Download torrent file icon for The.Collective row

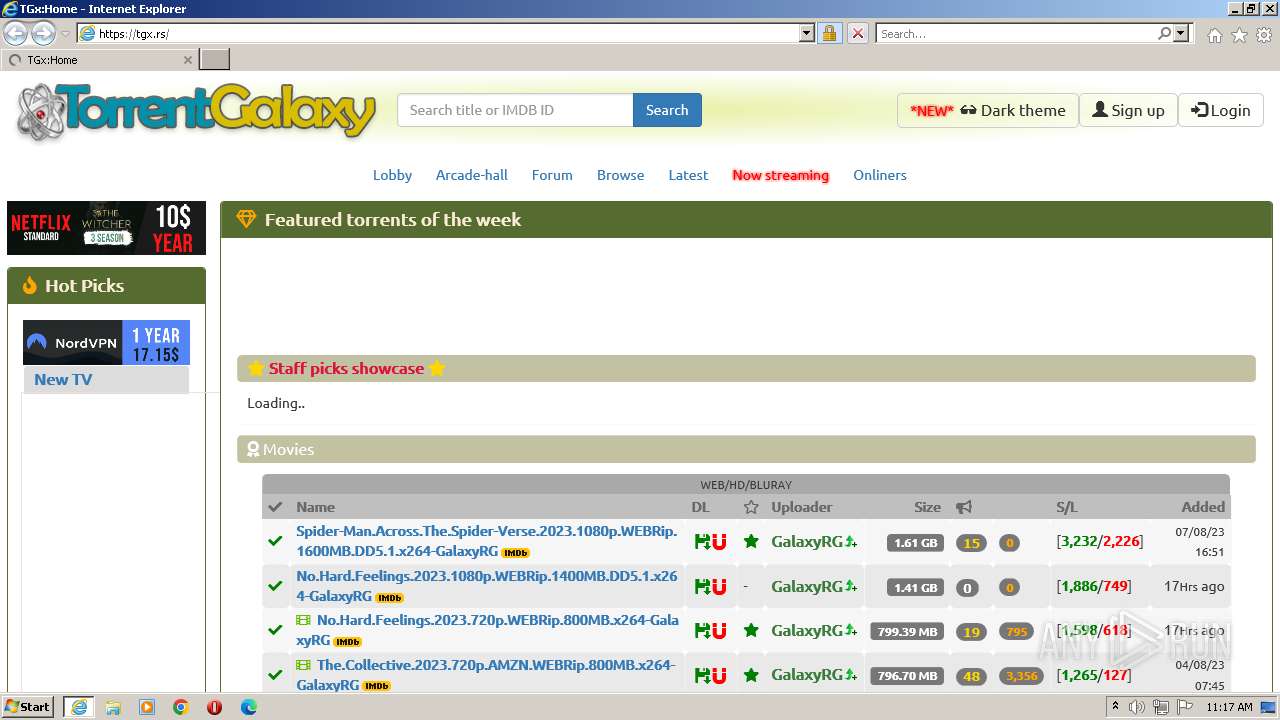pos(702,676)
